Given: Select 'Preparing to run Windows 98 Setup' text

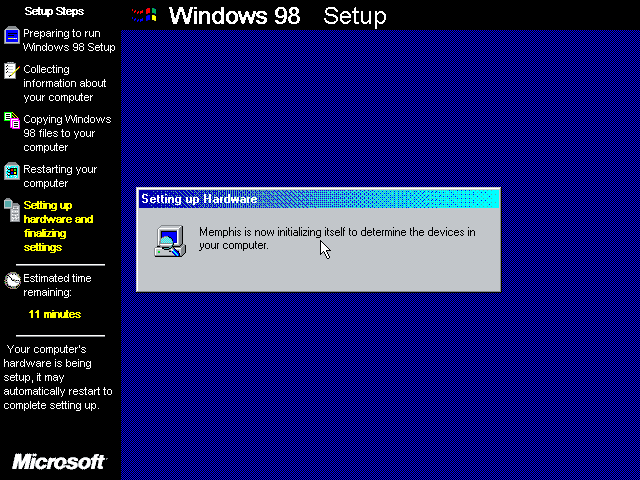Looking at the screenshot, I should coord(69,40).
